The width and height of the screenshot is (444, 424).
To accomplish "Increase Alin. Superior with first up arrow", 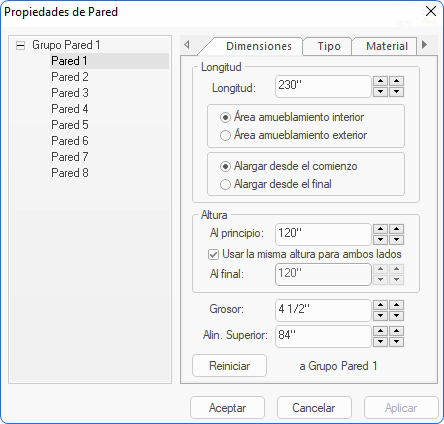I will 380,331.
